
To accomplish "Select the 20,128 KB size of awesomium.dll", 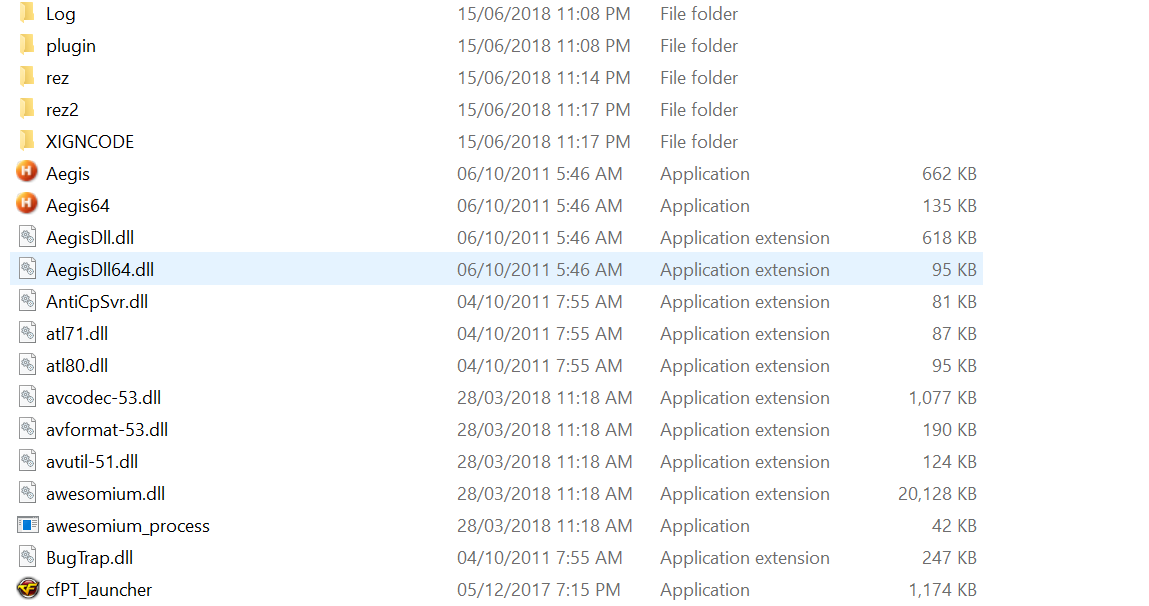I will tap(937, 494).
